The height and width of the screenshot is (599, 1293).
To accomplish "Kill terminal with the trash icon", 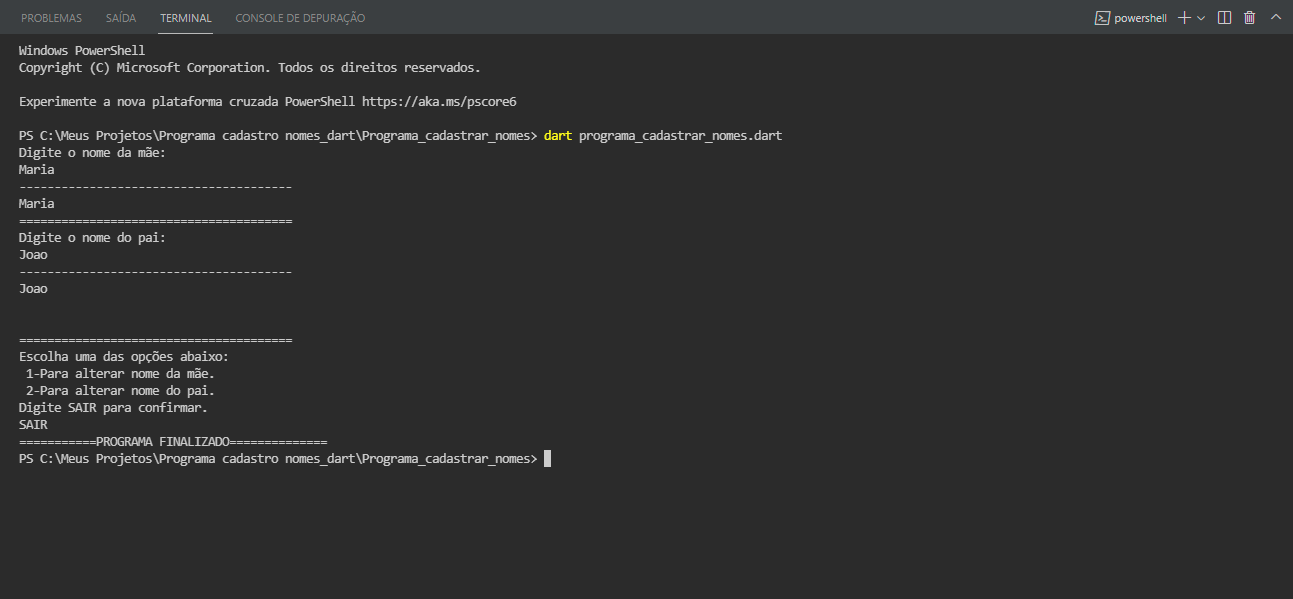I will pos(1249,18).
